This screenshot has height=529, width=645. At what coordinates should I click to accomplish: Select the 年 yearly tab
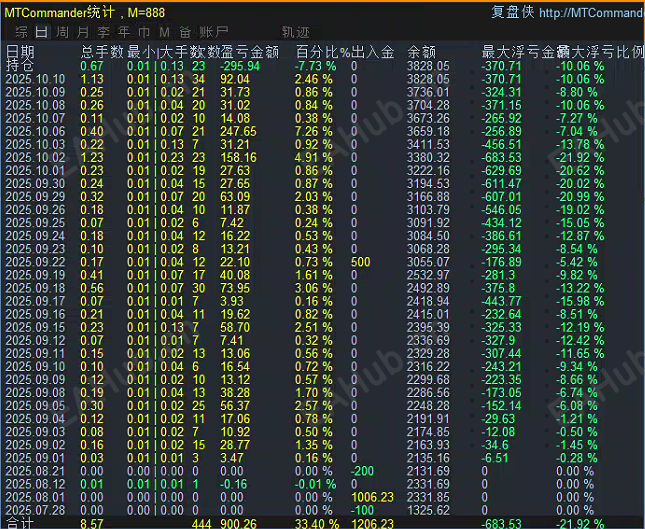(x=124, y=32)
